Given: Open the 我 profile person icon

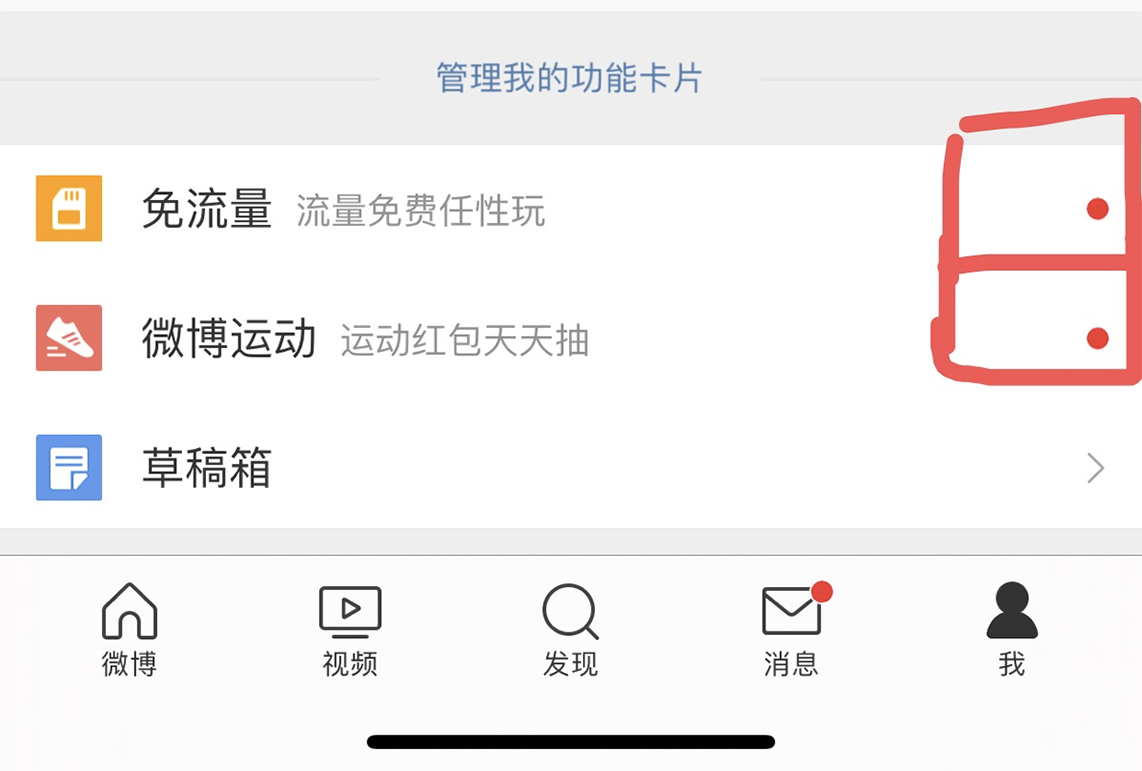Looking at the screenshot, I should [1012, 610].
